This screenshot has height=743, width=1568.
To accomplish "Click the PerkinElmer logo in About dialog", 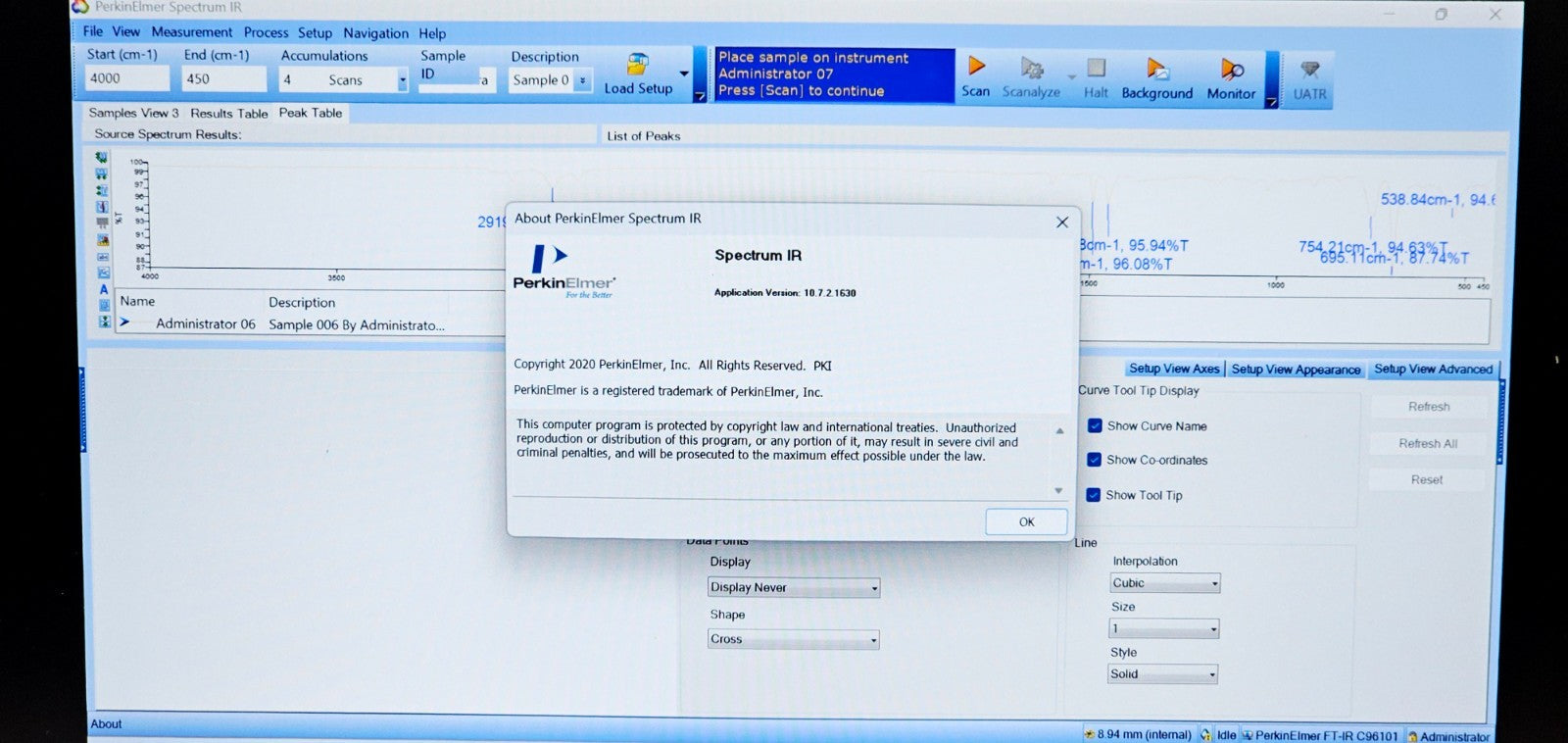I will [x=564, y=272].
